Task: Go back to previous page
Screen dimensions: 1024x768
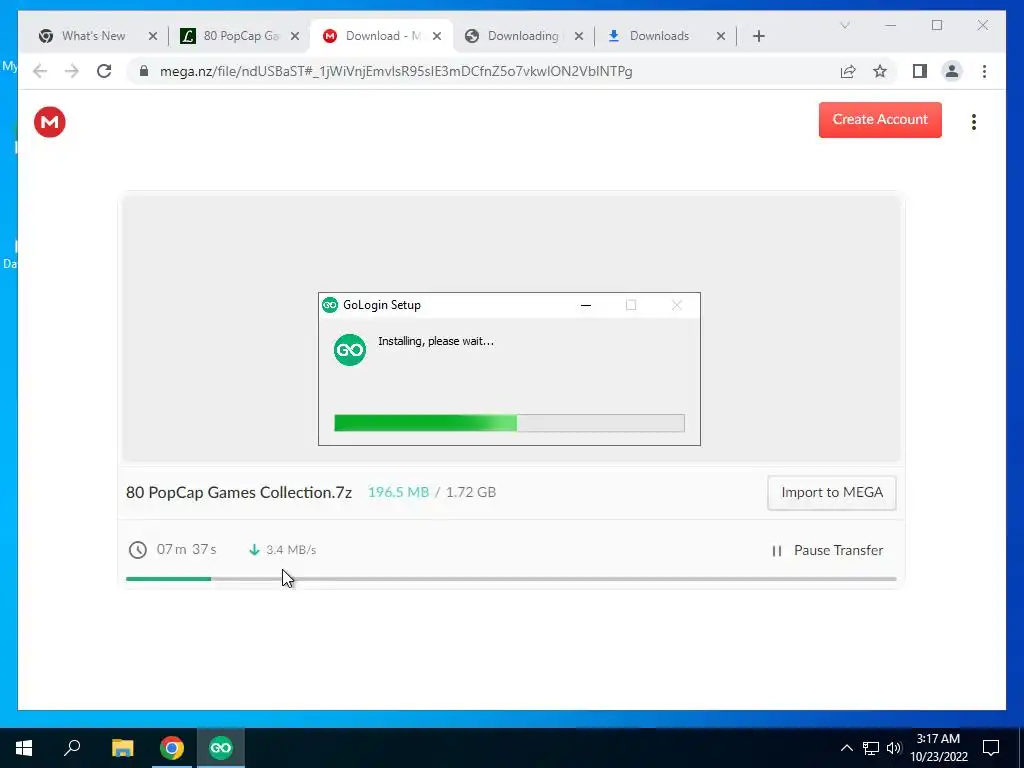Action: (40, 71)
